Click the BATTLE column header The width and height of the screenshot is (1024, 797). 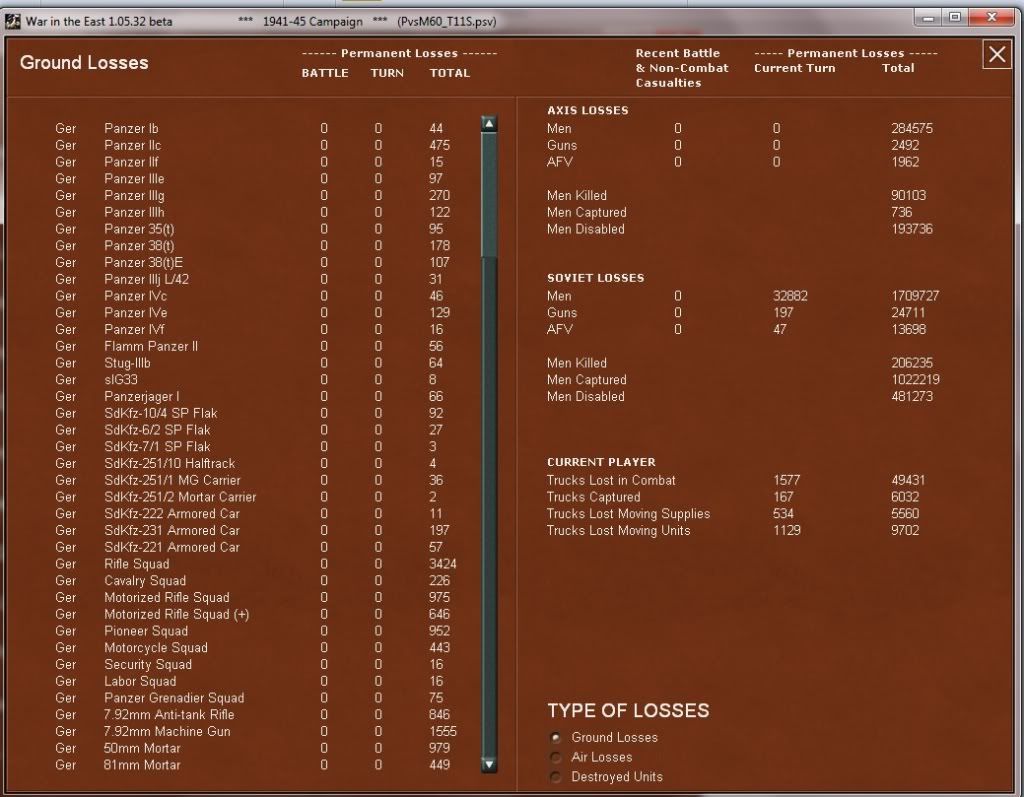click(325, 73)
